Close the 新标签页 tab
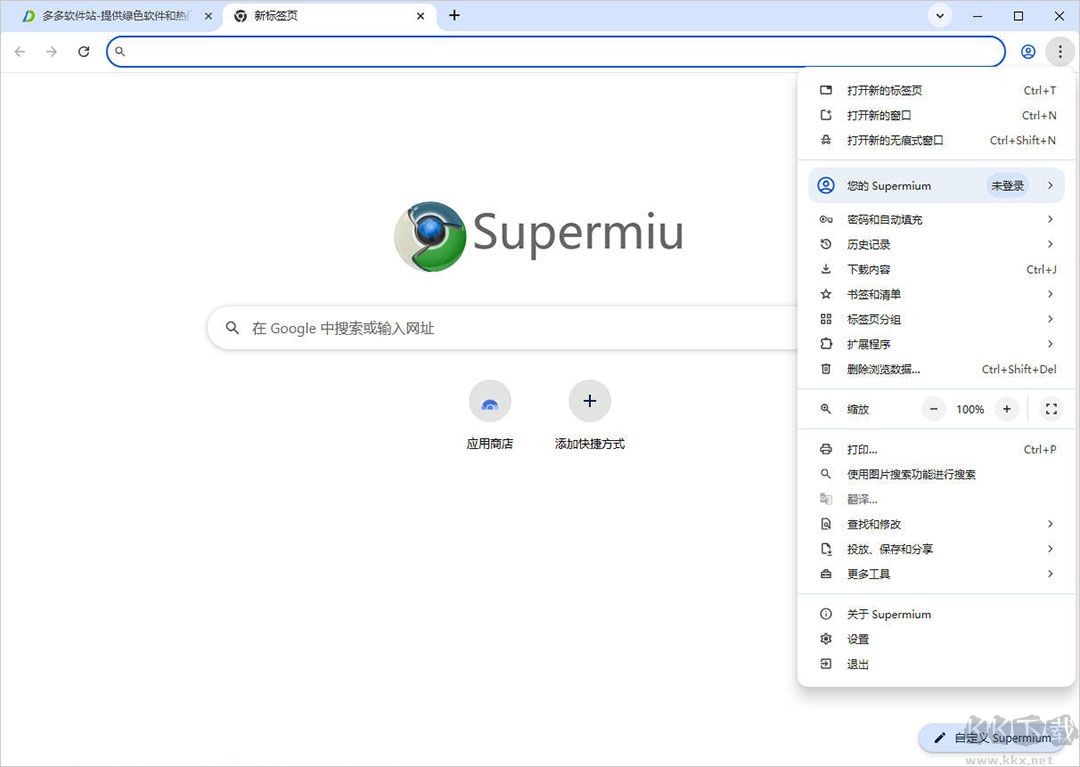The width and height of the screenshot is (1080, 767). tap(421, 16)
